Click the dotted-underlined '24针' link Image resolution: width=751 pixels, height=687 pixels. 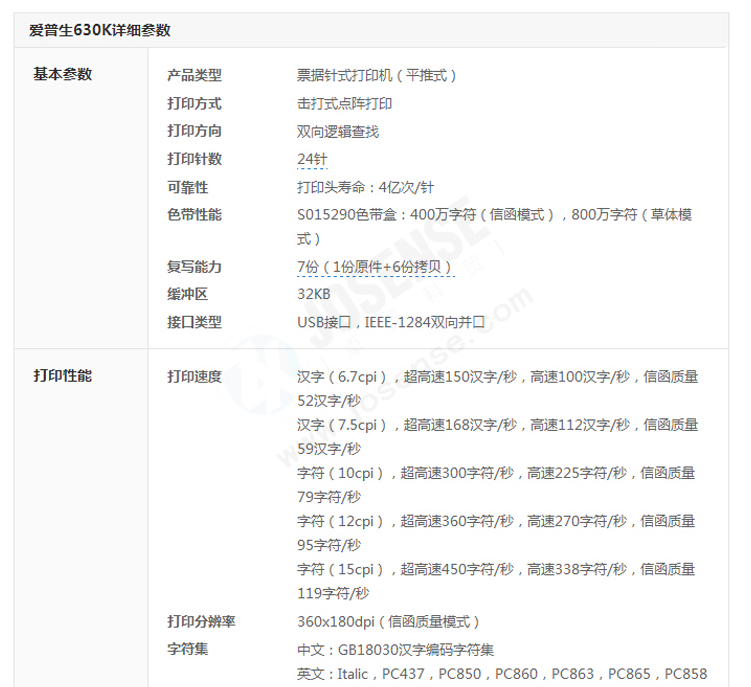click(312, 159)
